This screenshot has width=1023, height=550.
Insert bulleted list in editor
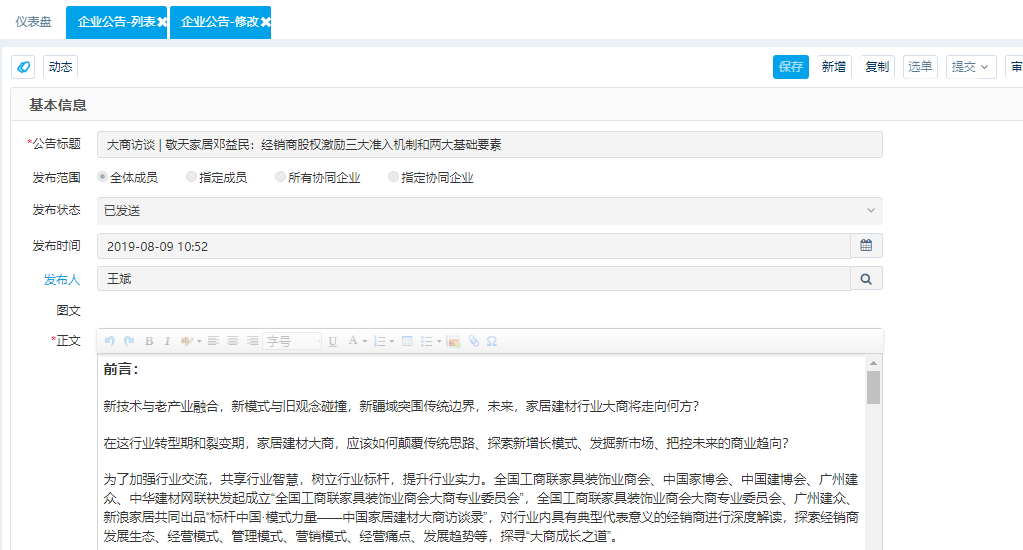tap(427, 341)
